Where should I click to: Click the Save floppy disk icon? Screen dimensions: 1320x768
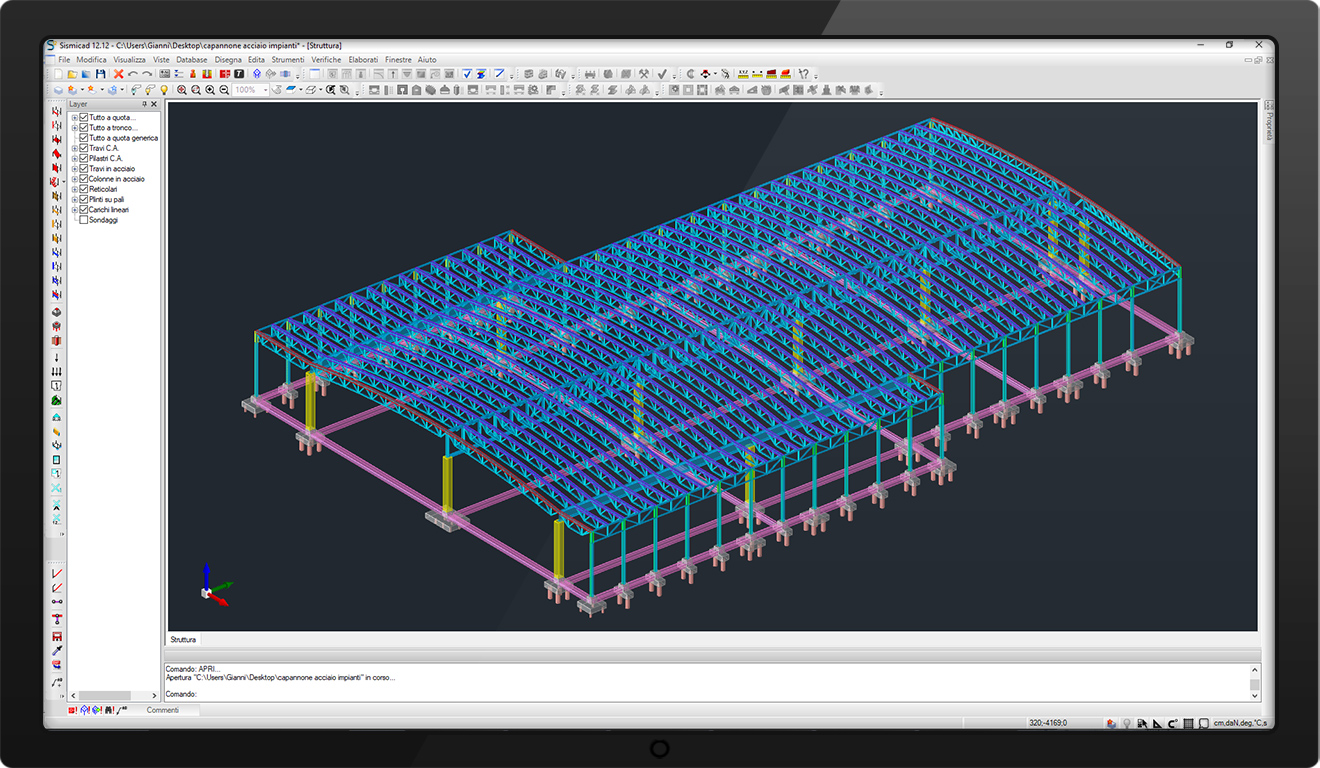click(100, 74)
